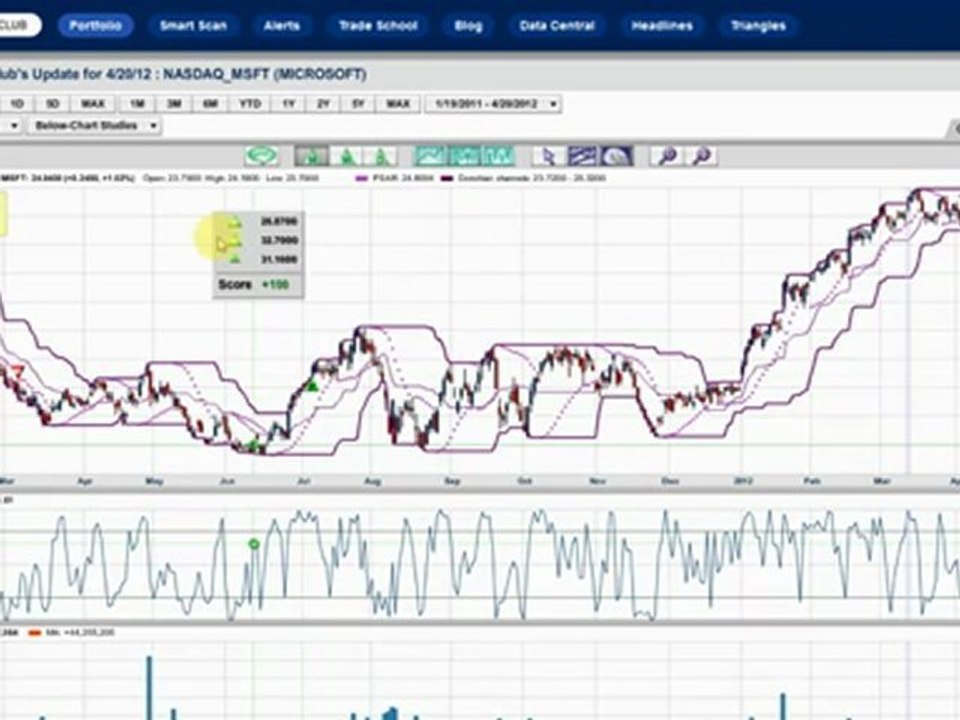The height and width of the screenshot is (720, 960).
Task: Click the green triangle marker near Jun low
Action: pos(253,444)
